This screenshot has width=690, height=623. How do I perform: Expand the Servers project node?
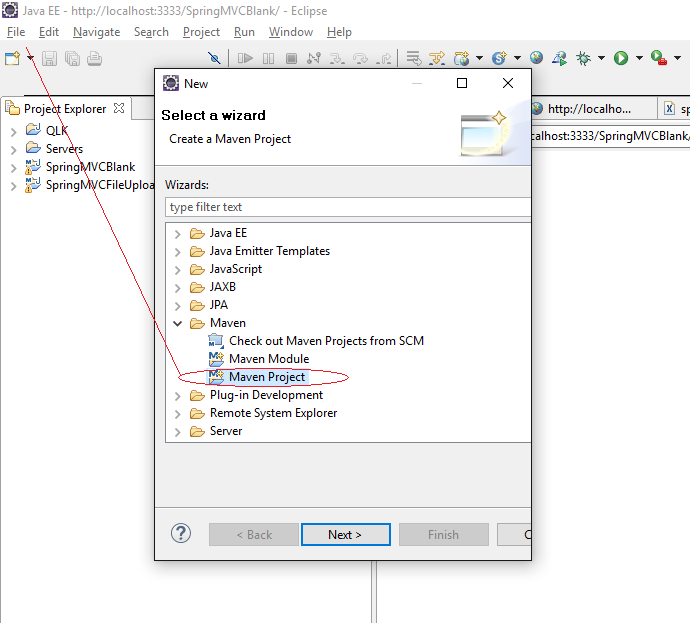click(14, 150)
